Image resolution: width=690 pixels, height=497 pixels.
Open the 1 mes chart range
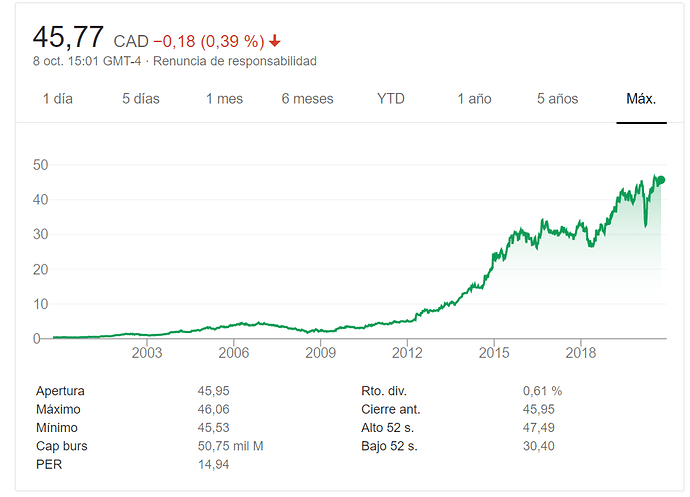(224, 99)
